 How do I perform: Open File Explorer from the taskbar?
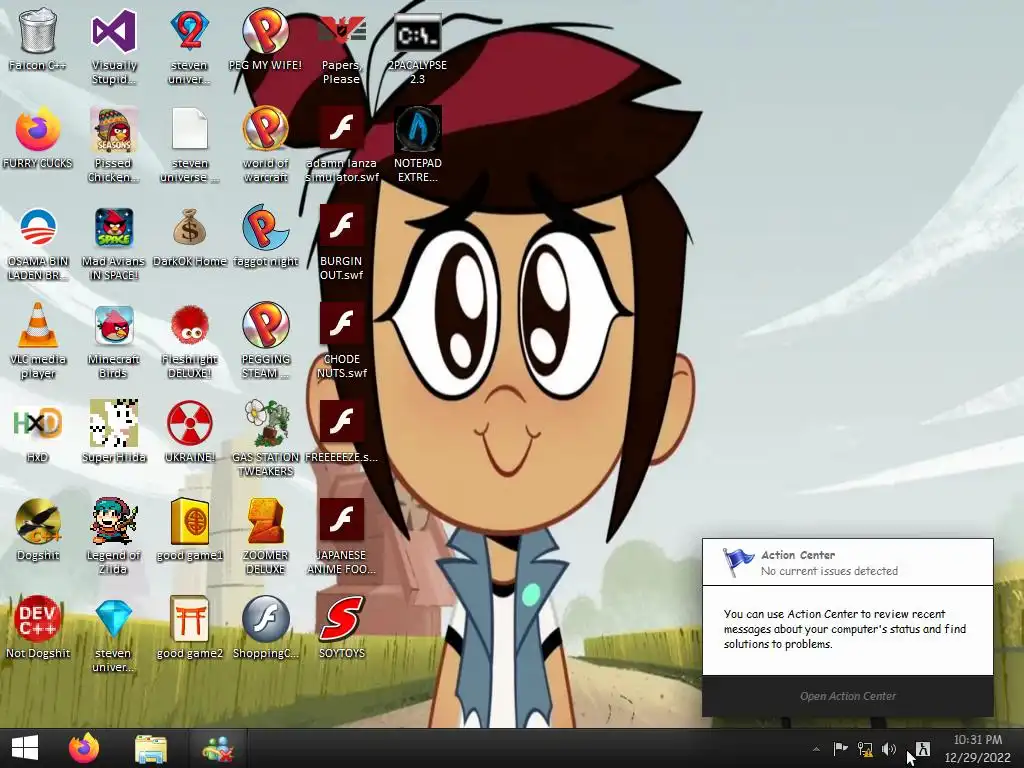tap(151, 748)
